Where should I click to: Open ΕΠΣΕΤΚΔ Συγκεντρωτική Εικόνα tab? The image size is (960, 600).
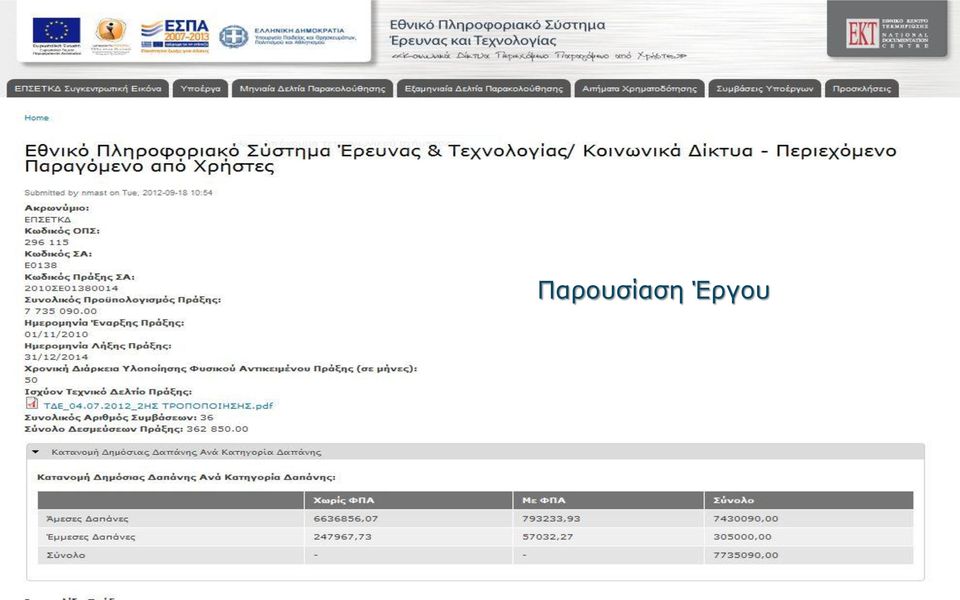(x=88, y=89)
